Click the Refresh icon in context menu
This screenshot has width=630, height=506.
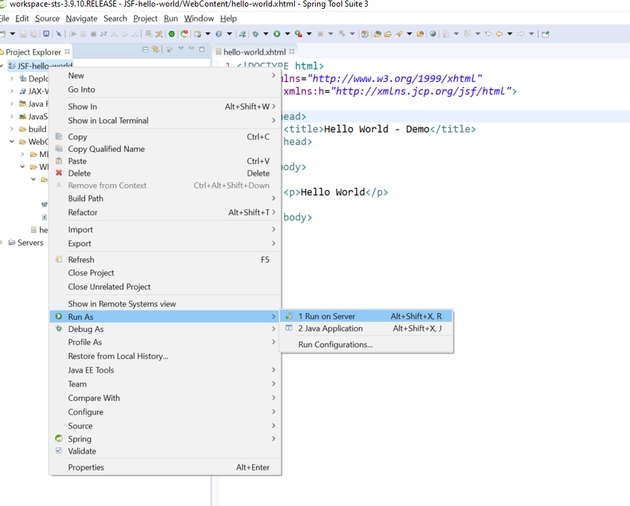[x=59, y=260]
